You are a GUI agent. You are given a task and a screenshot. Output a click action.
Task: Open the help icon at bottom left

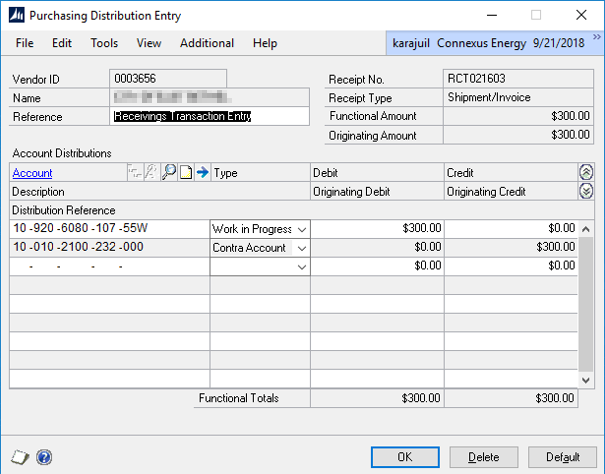coord(44,457)
